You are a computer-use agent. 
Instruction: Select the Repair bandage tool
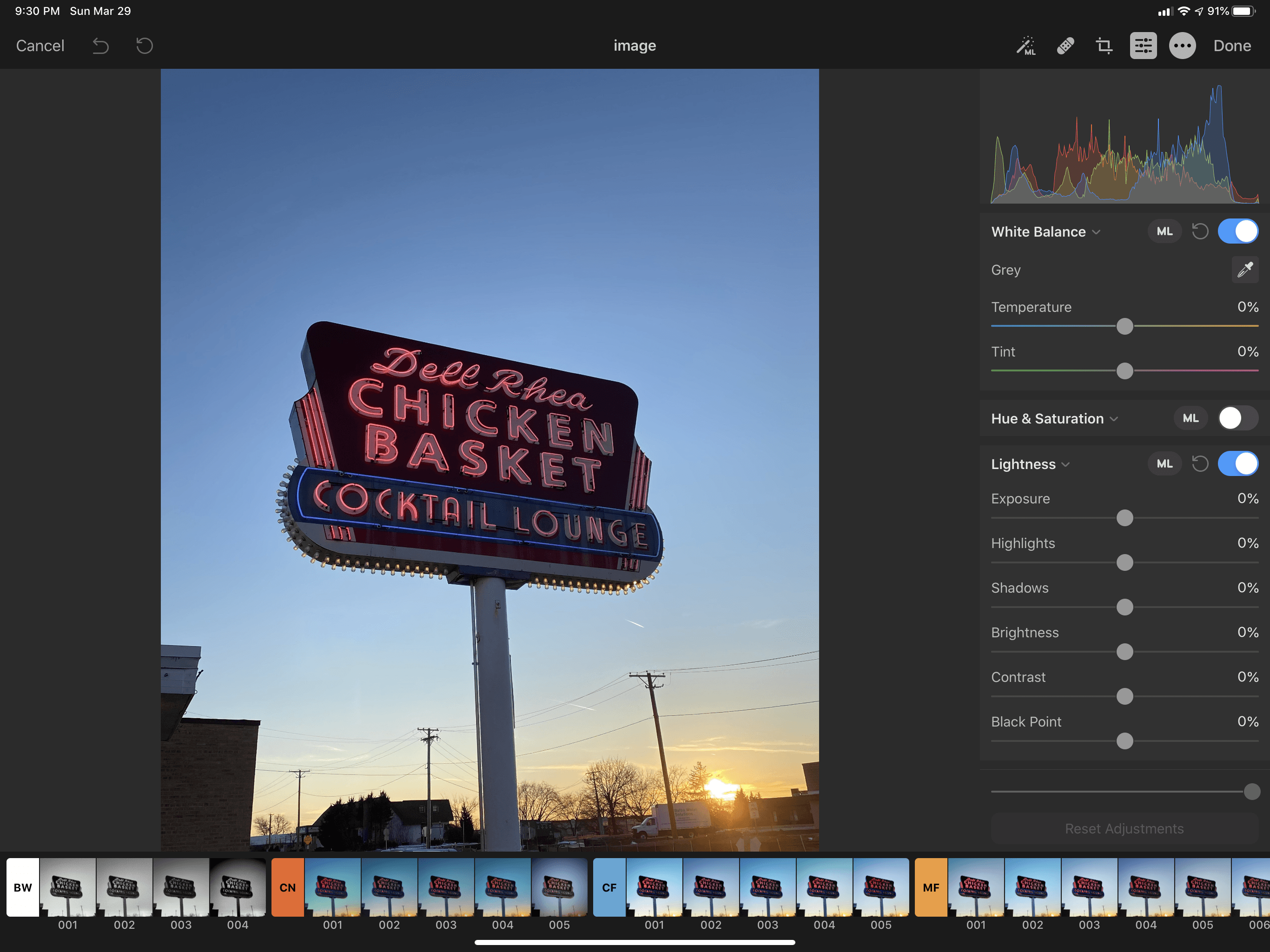(1065, 46)
